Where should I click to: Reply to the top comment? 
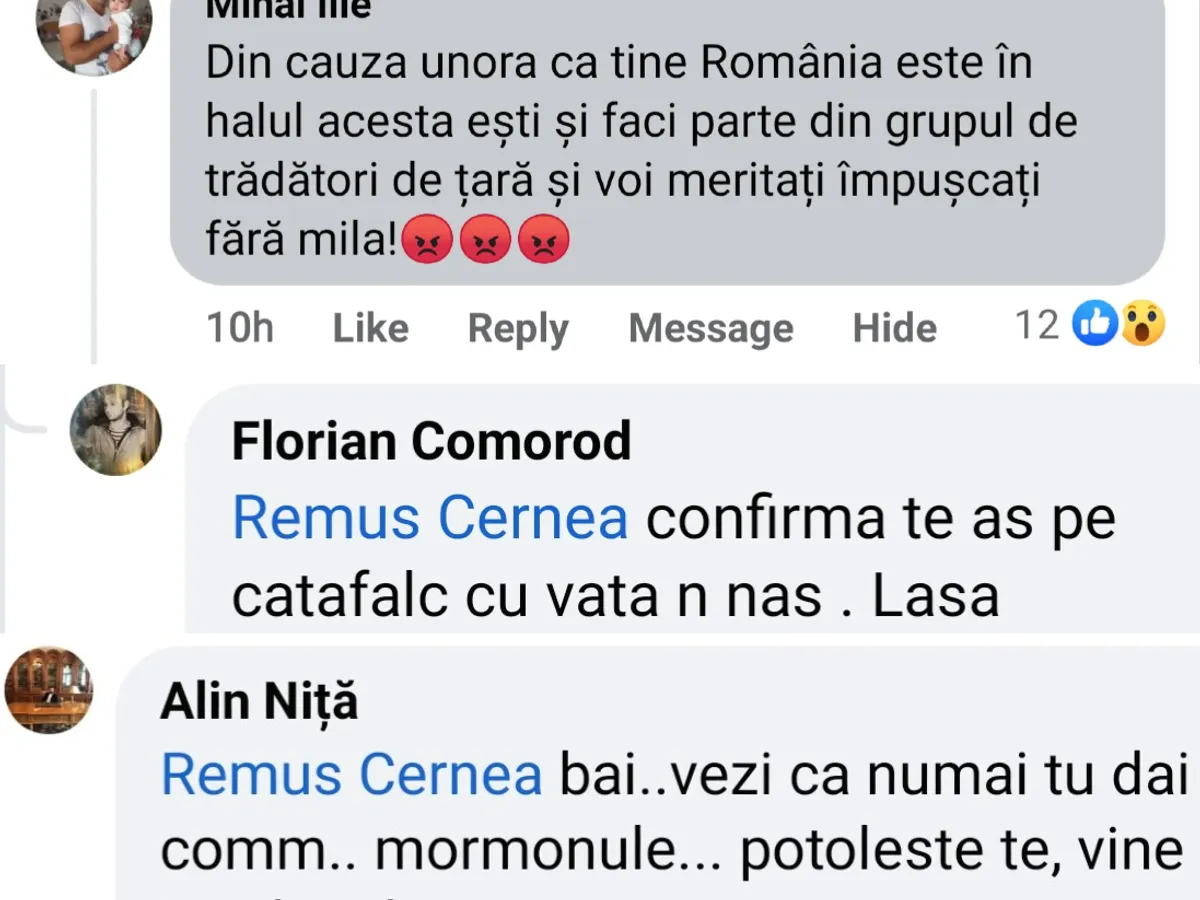[518, 328]
